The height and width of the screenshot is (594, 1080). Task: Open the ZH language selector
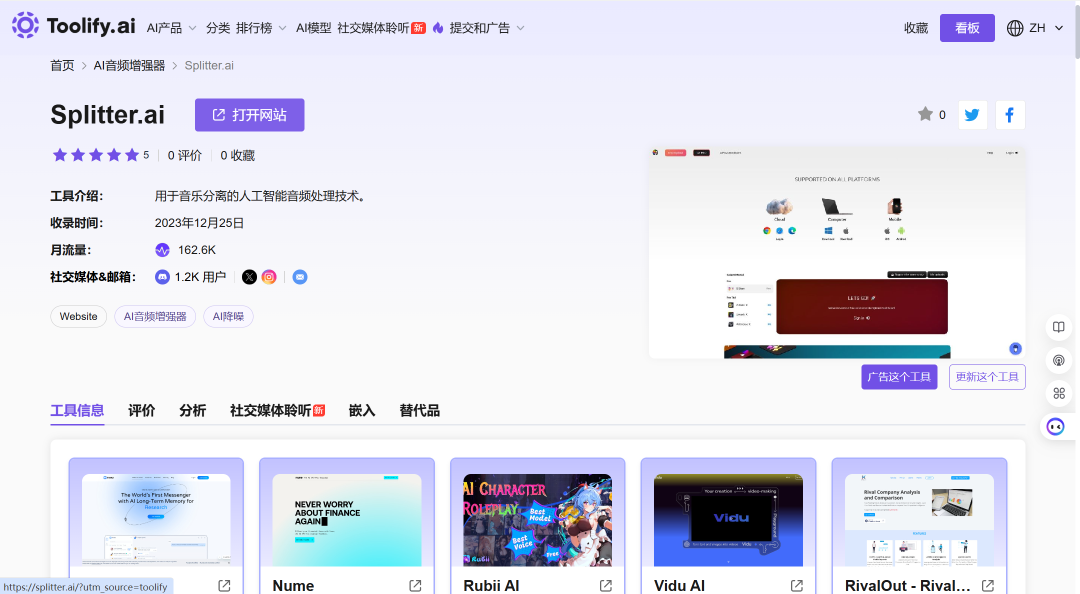click(1035, 28)
